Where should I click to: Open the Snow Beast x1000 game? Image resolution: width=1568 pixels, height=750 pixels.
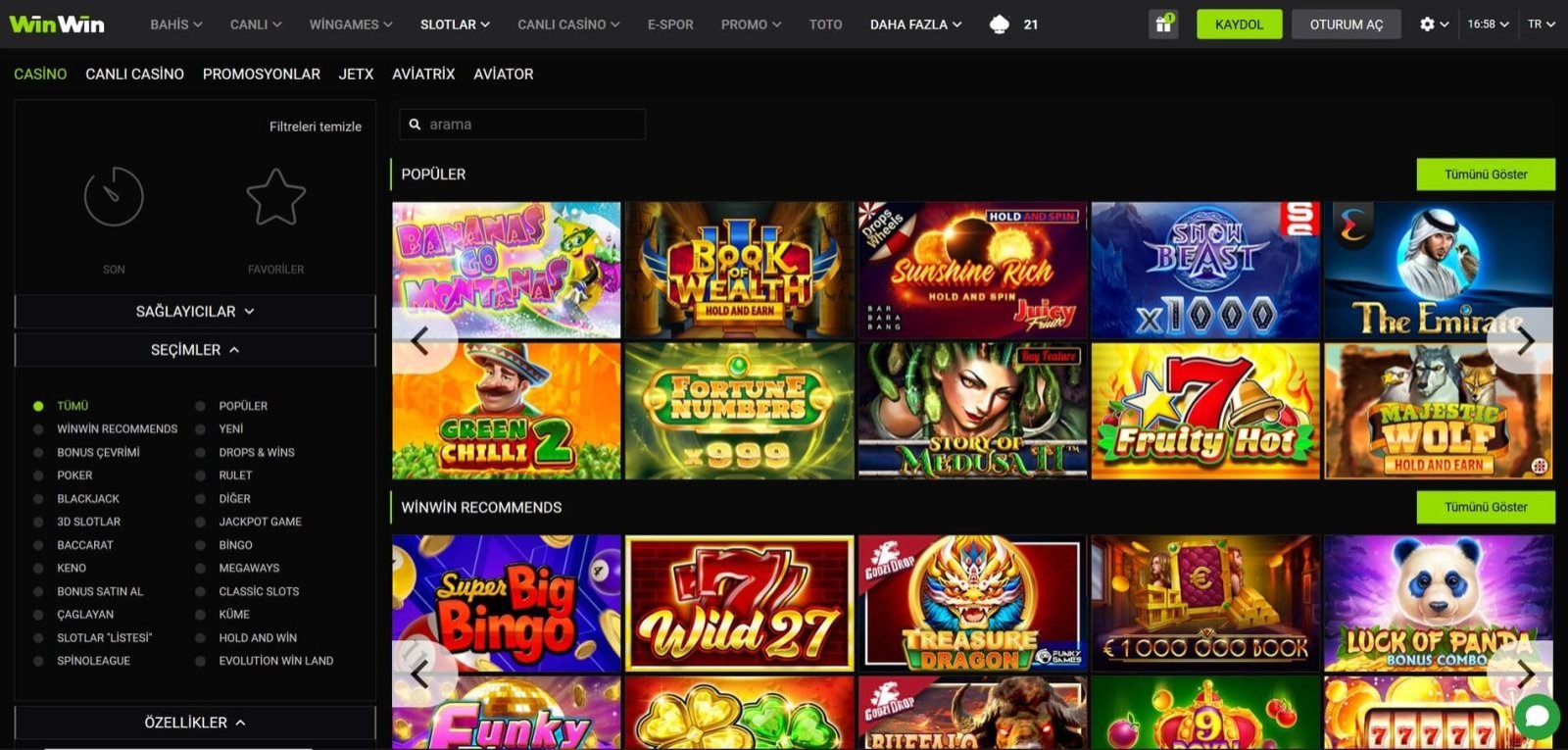coord(1205,271)
